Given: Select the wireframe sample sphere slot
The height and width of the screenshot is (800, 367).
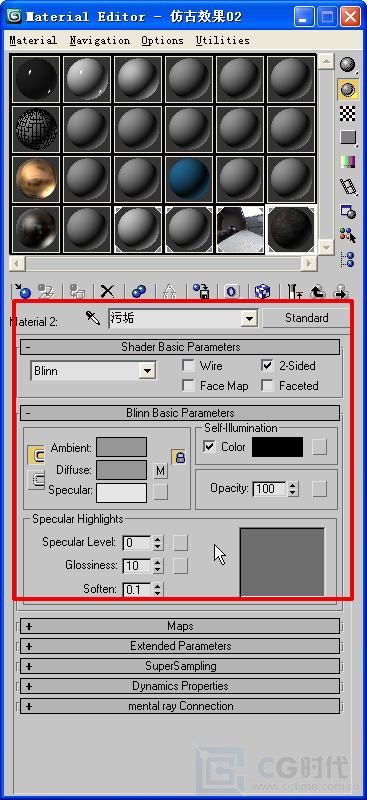Looking at the screenshot, I should point(36,129).
